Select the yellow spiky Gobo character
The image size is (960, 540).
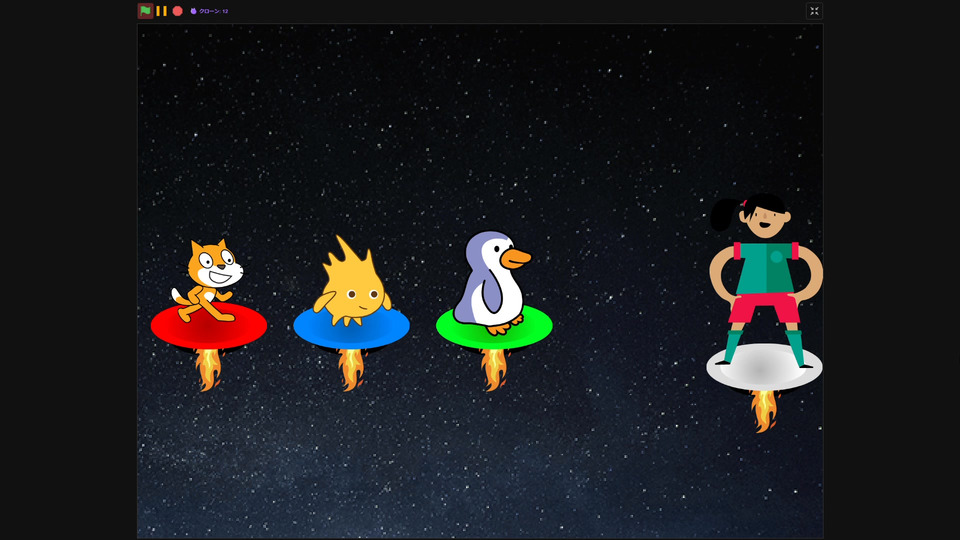pos(352,282)
